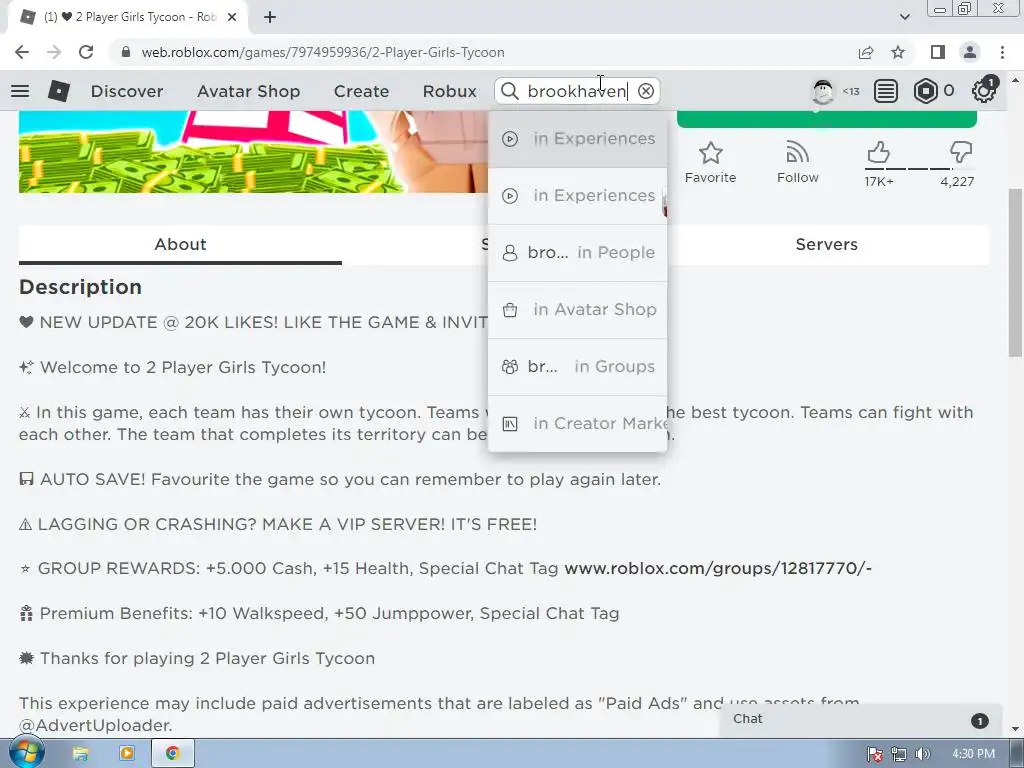1024x768 pixels.
Task: Open a new browser tab
Action: pyautogui.click(x=270, y=17)
